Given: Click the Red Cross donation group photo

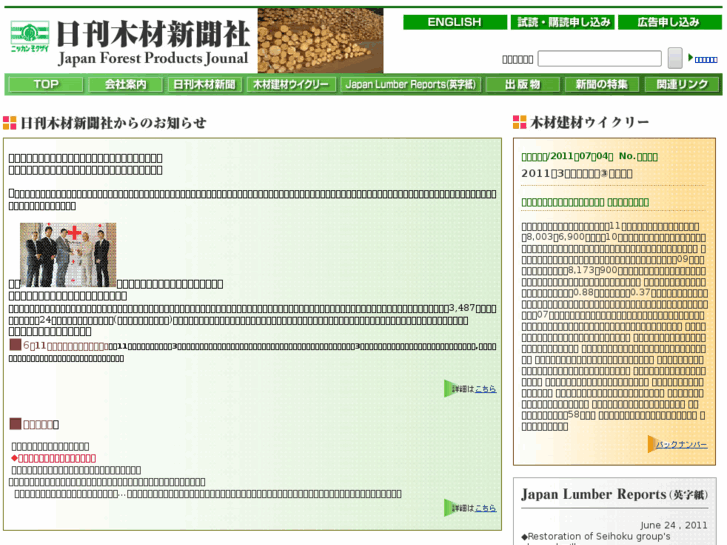Looking at the screenshot, I should 68,255.
